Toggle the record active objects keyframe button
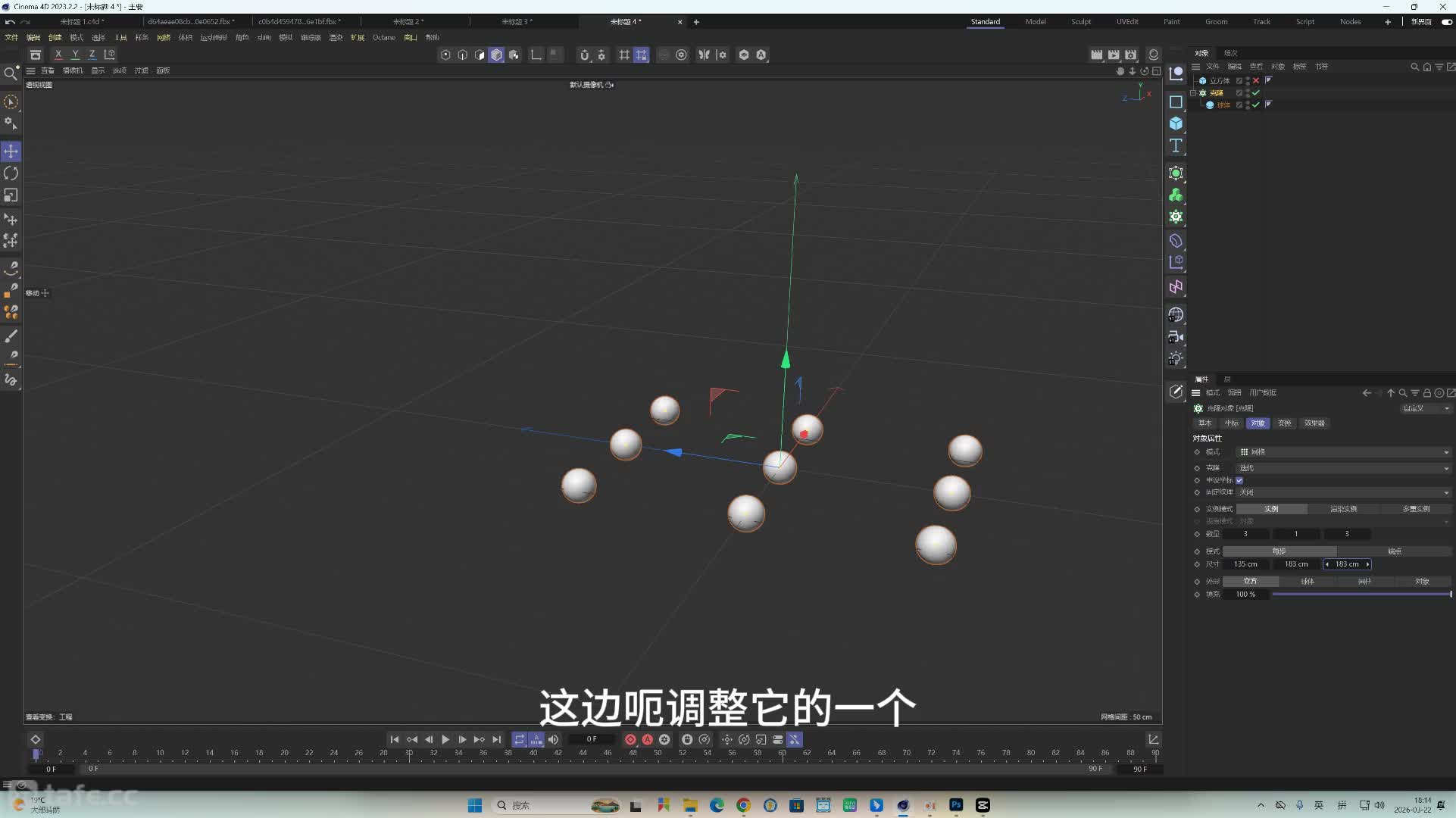This screenshot has width=1456, height=818. [x=630, y=739]
